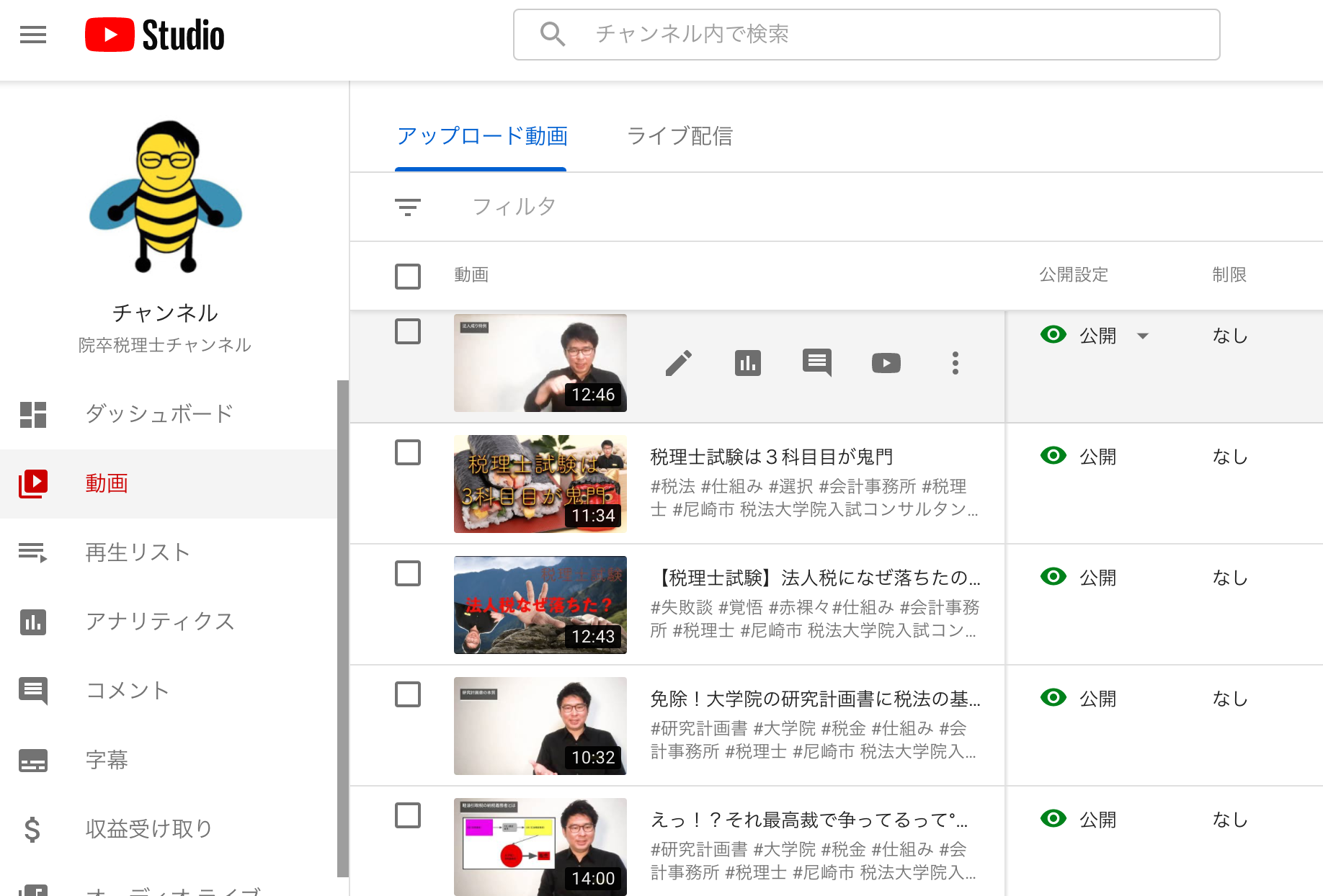The image size is (1323, 896).
Task: Switch to the ライブ配信 tab
Action: (x=679, y=136)
